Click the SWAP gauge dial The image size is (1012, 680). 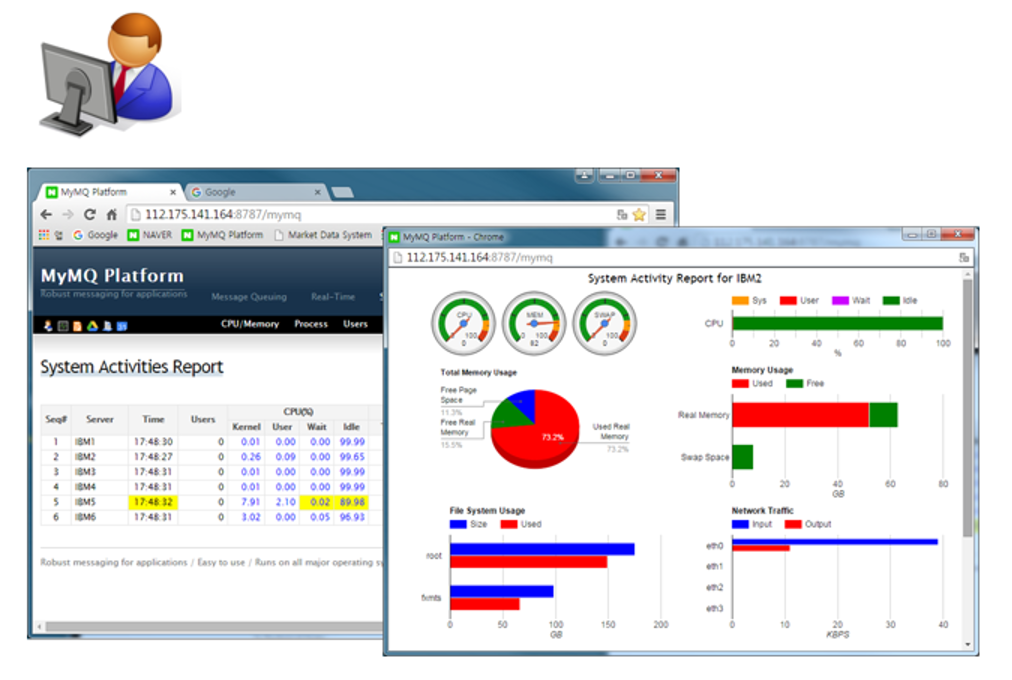pyautogui.click(x=605, y=323)
